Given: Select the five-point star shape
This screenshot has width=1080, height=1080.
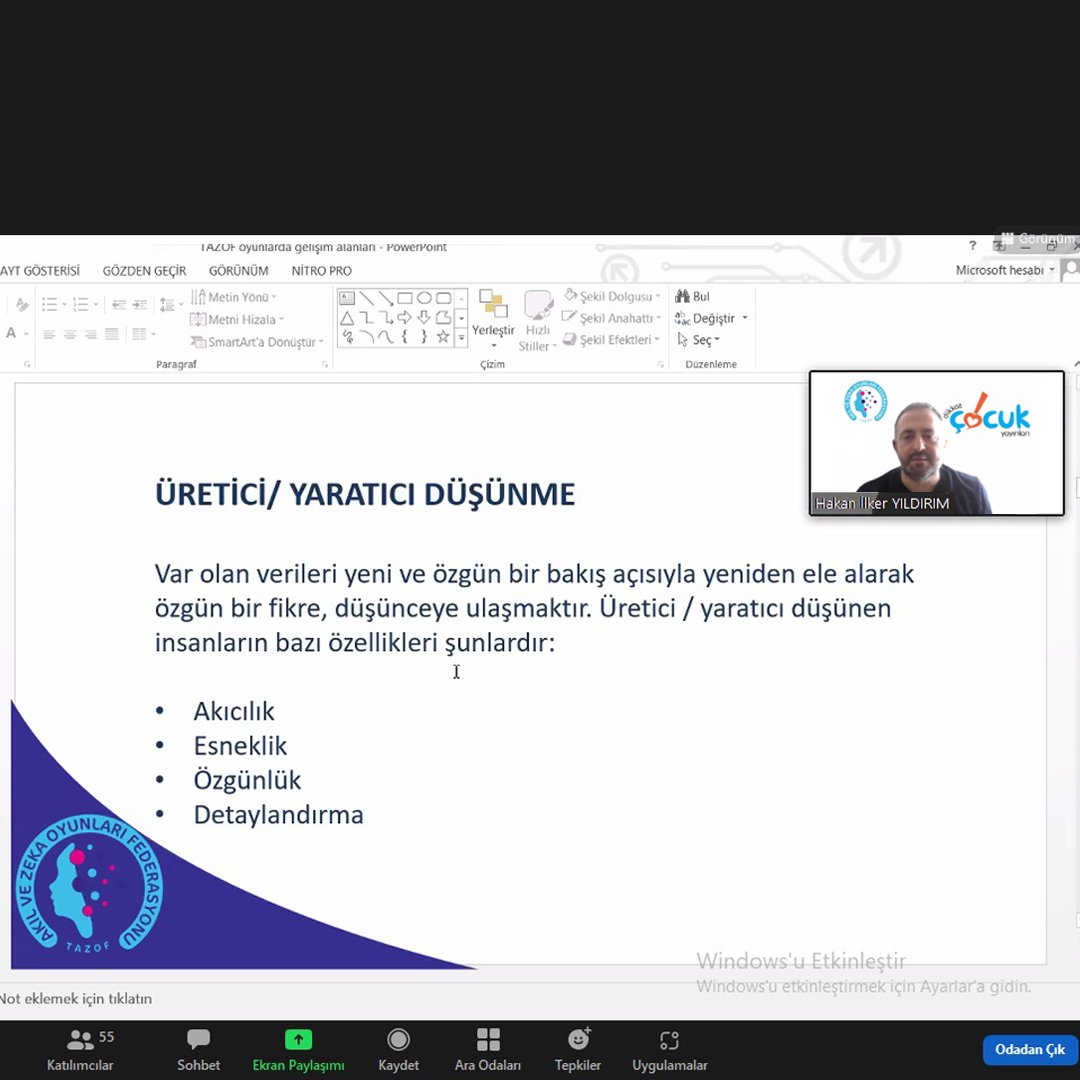Looking at the screenshot, I should 444,337.
